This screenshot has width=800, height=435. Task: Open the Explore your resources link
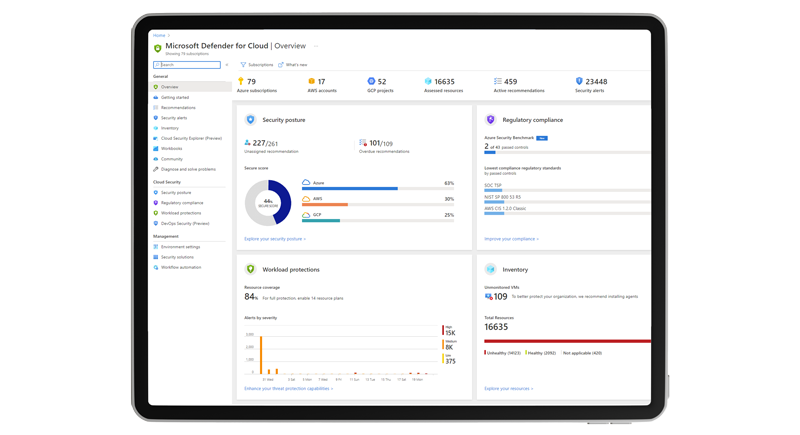pyautogui.click(x=509, y=389)
